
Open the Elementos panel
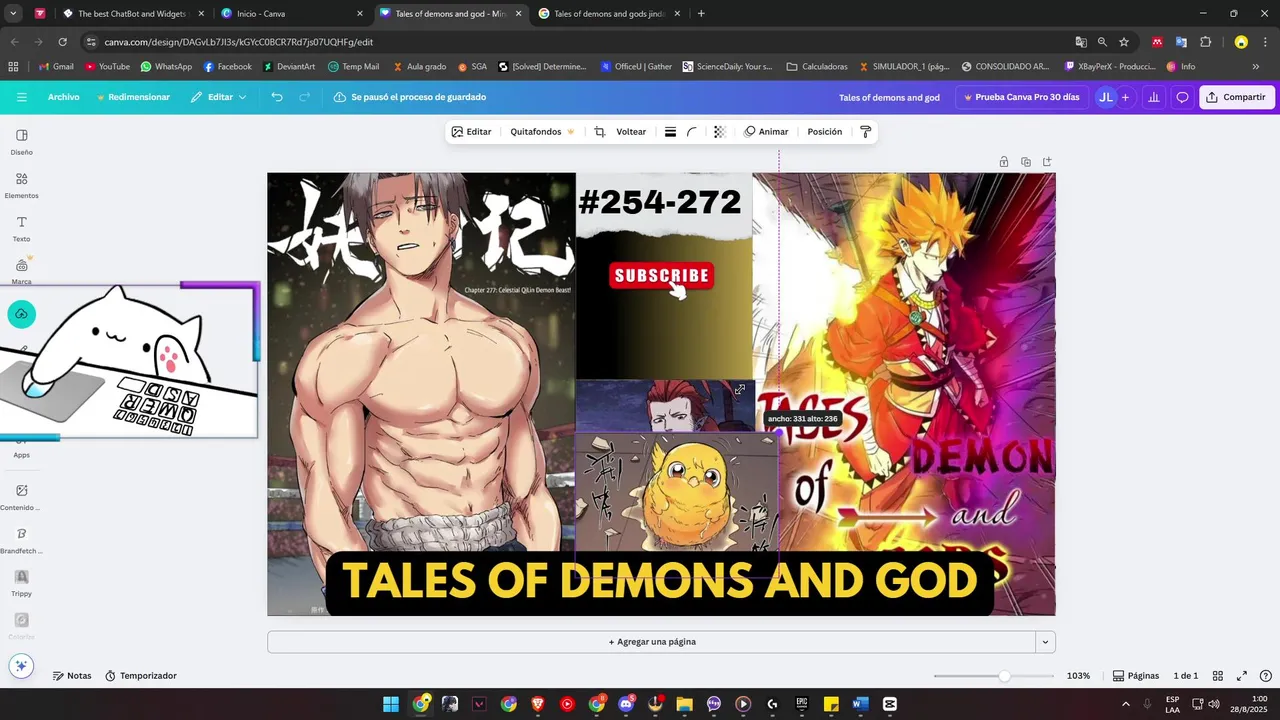tap(21, 185)
